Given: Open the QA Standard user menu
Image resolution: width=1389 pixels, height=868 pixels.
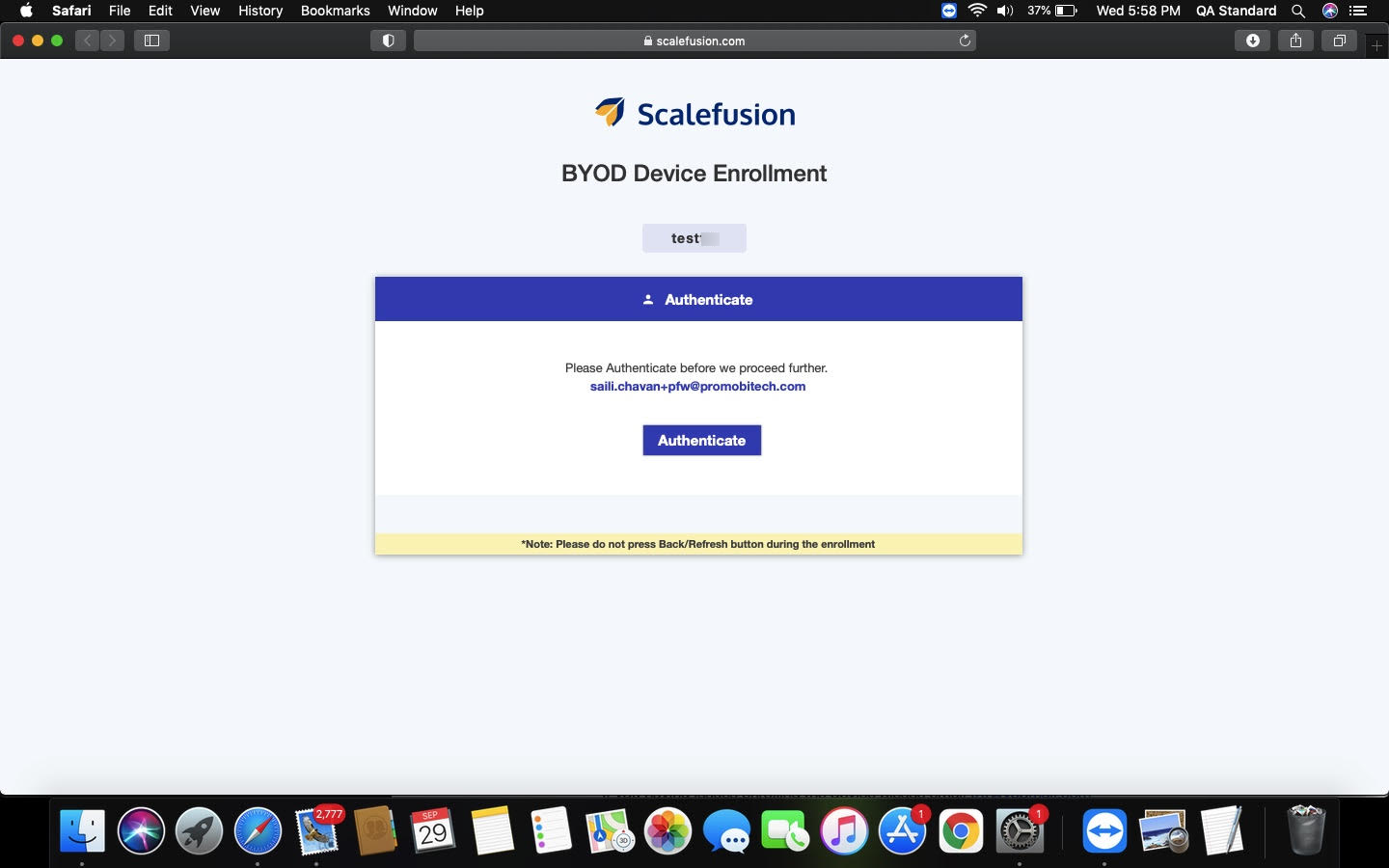Looking at the screenshot, I should (1236, 11).
